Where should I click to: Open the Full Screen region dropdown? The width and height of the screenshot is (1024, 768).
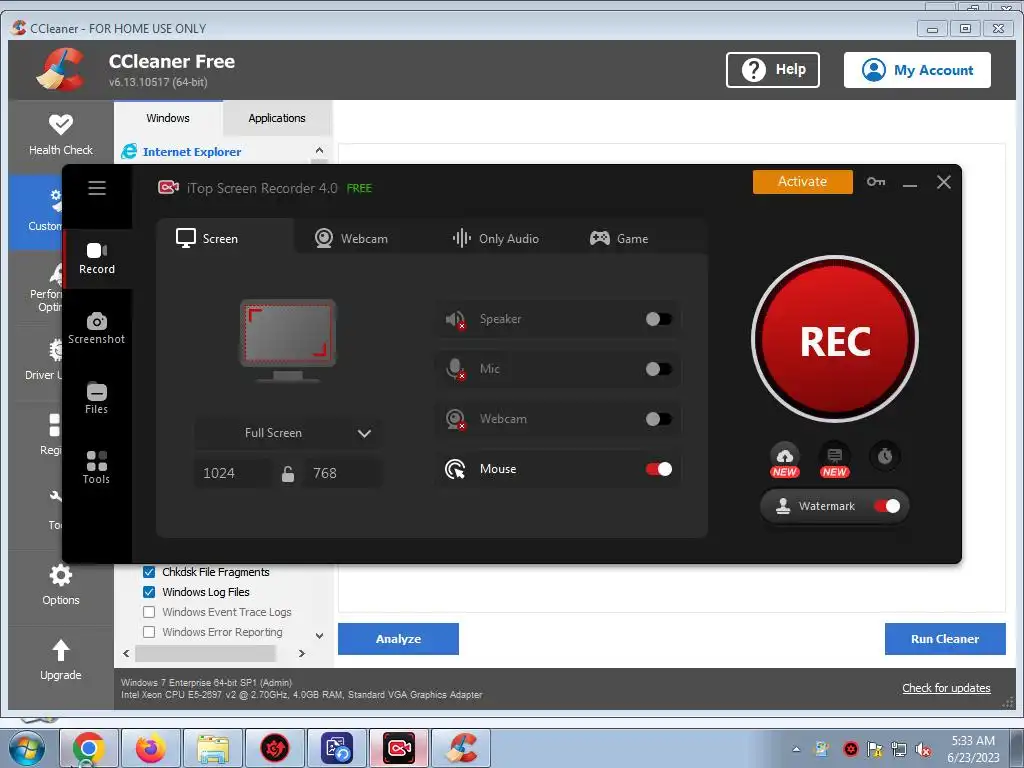[x=288, y=433]
